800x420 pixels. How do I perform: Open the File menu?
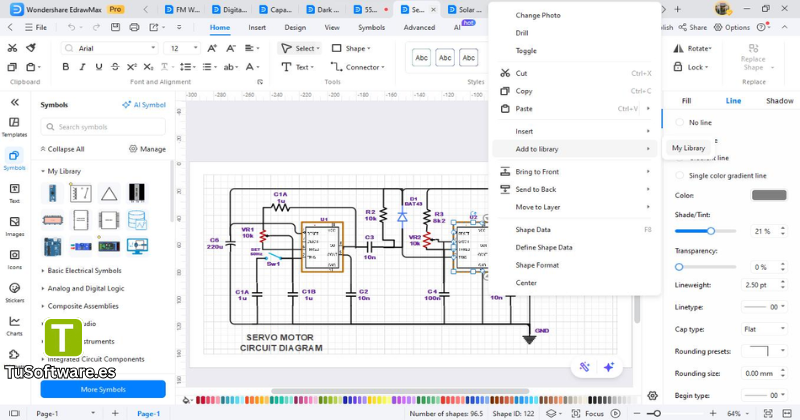pos(36,27)
